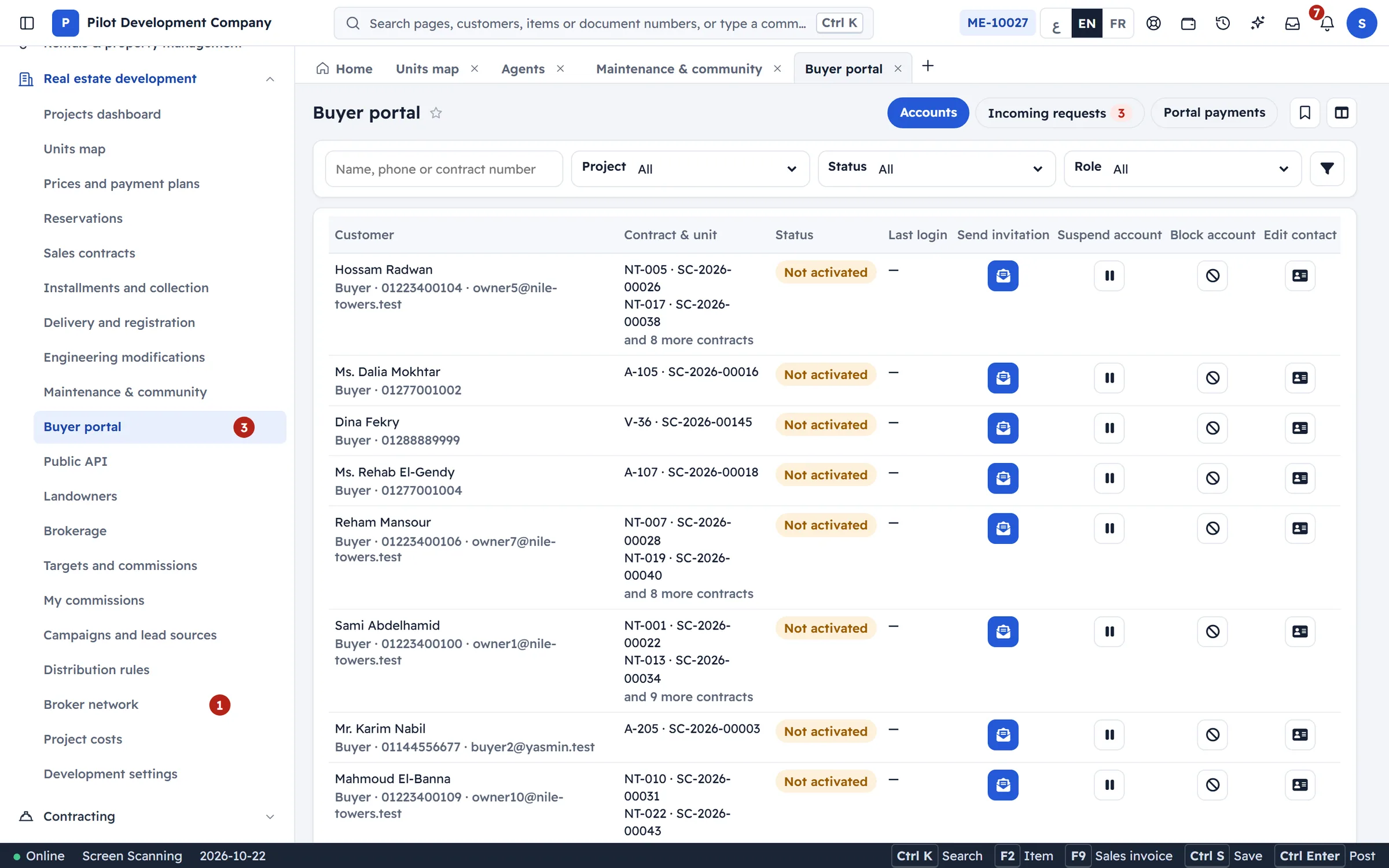Switch language to EN

[x=1086, y=23]
